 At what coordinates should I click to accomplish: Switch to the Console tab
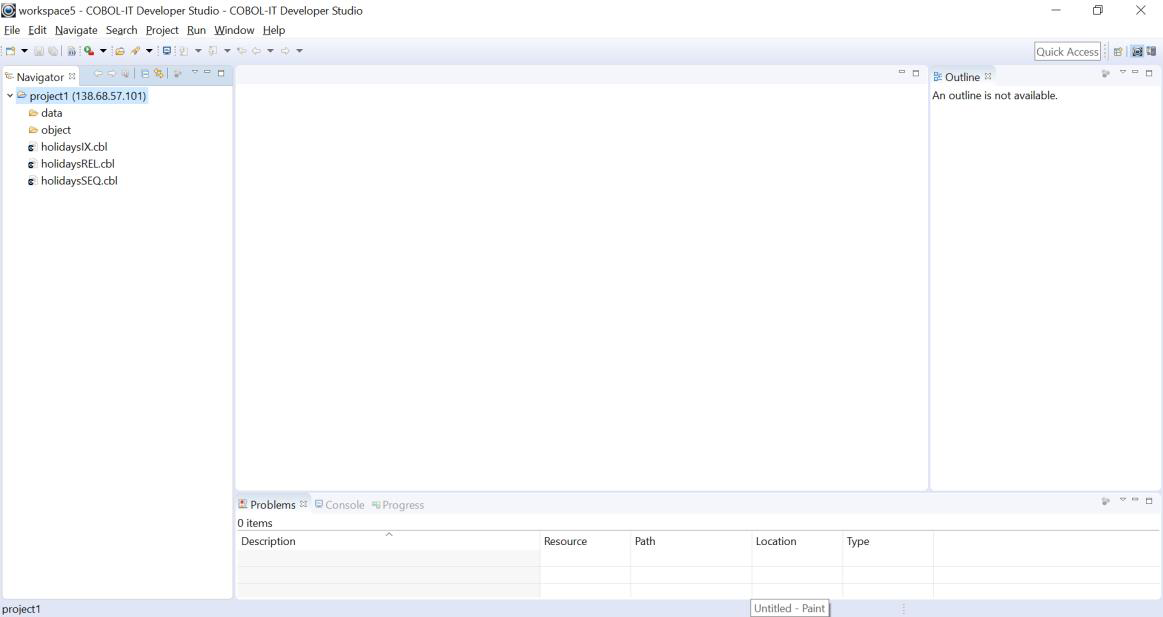342,505
